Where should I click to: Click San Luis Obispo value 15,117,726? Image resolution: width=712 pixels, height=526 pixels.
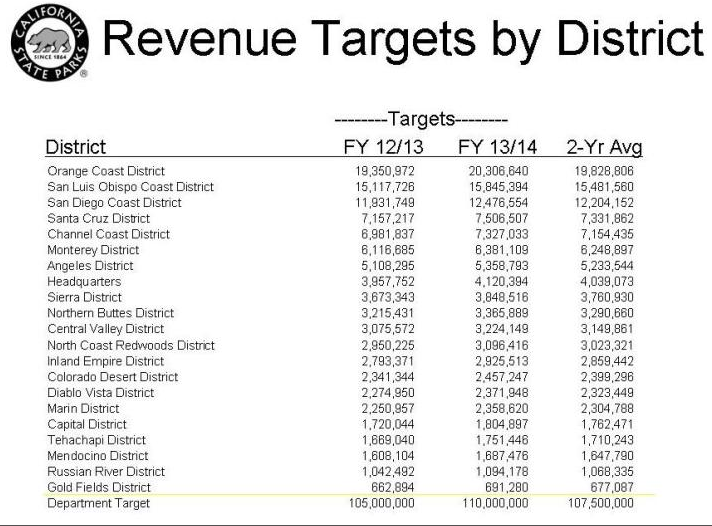385,187
